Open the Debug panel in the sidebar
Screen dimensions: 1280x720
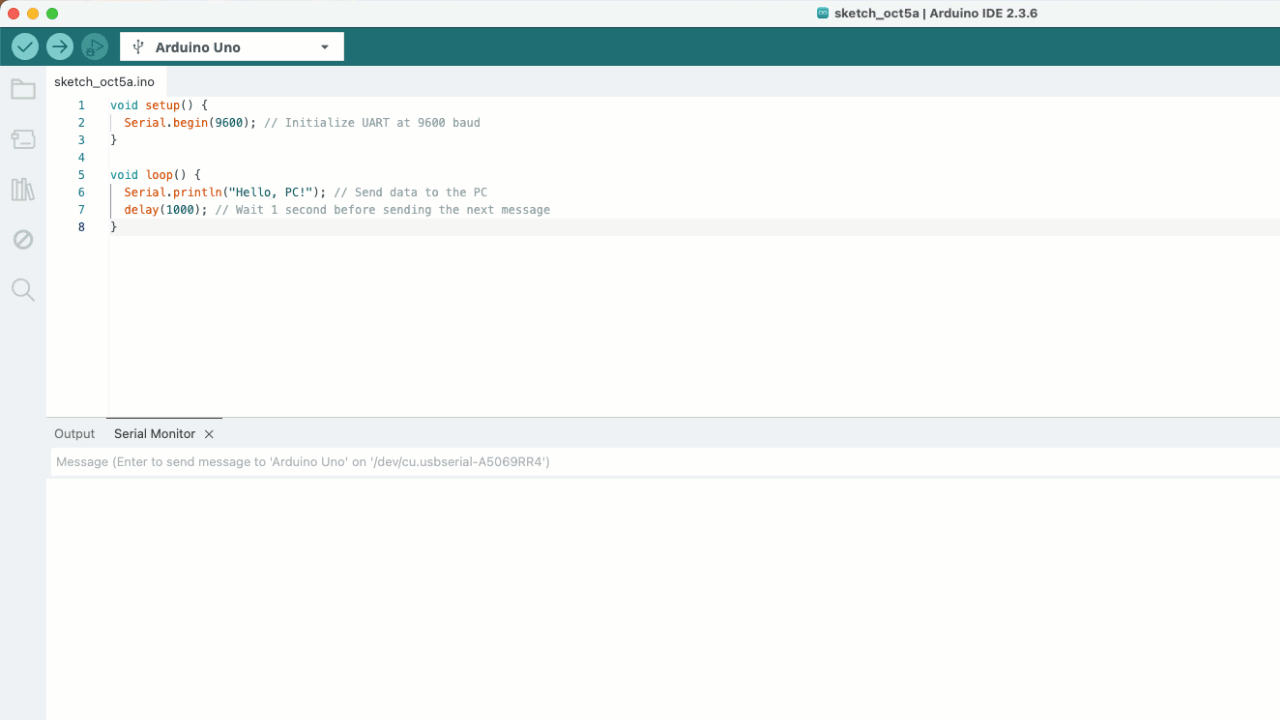(23, 240)
